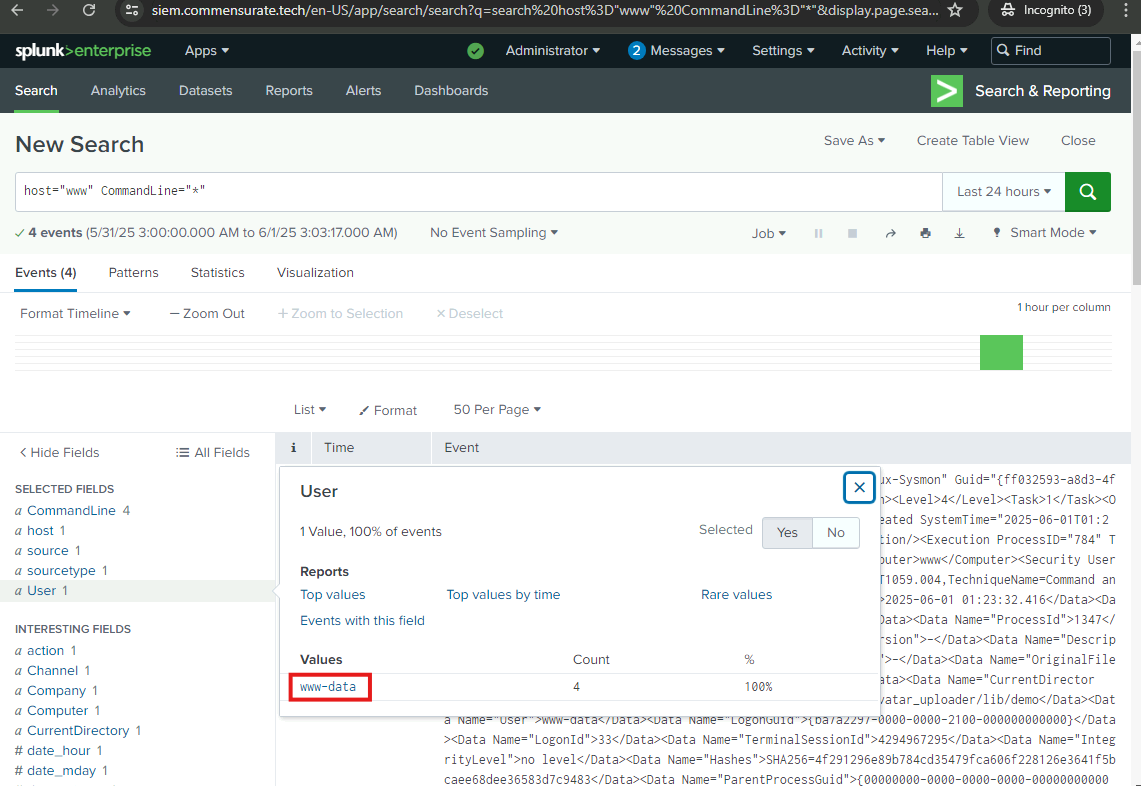Image resolution: width=1141 pixels, height=786 pixels.
Task: Open the Last 24 hours time picker
Action: click(x=1003, y=191)
